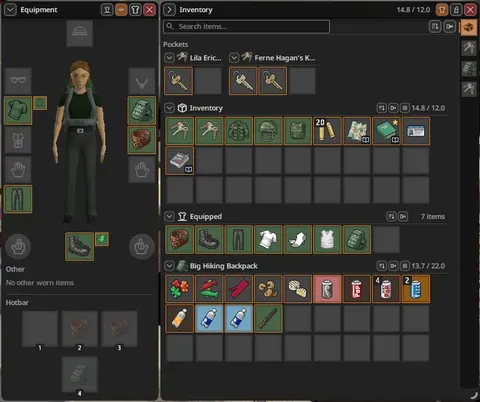480x402 pixels.
Task: Toggle the mannequin icon in Equipment header
Action: click(107, 10)
